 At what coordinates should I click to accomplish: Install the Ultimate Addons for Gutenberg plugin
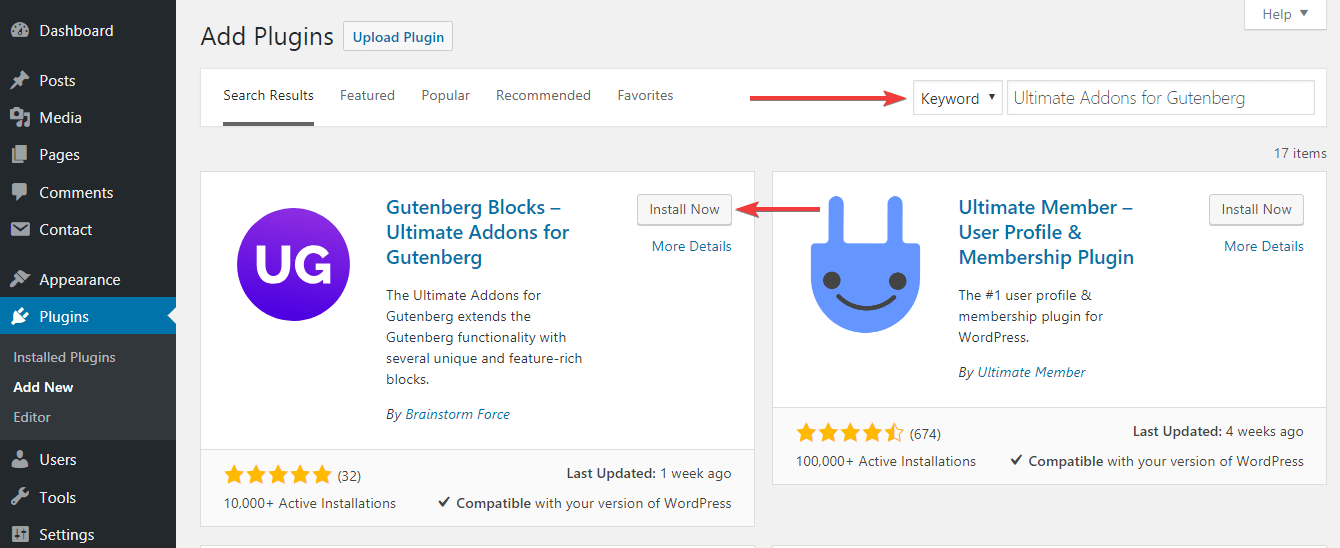pyautogui.click(x=684, y=209)
